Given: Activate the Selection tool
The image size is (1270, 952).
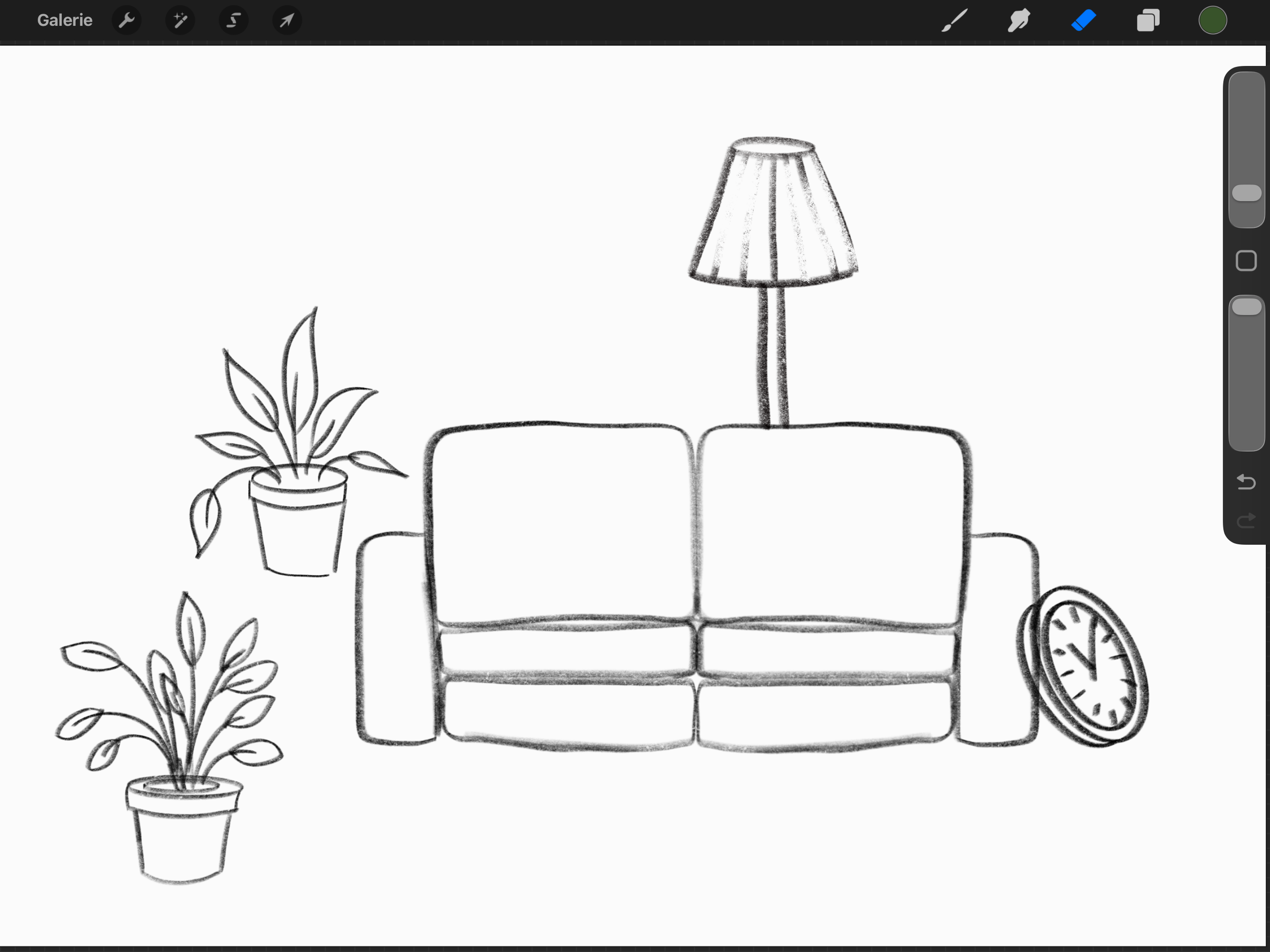Looking at the screenshot, I should (233, 21).
